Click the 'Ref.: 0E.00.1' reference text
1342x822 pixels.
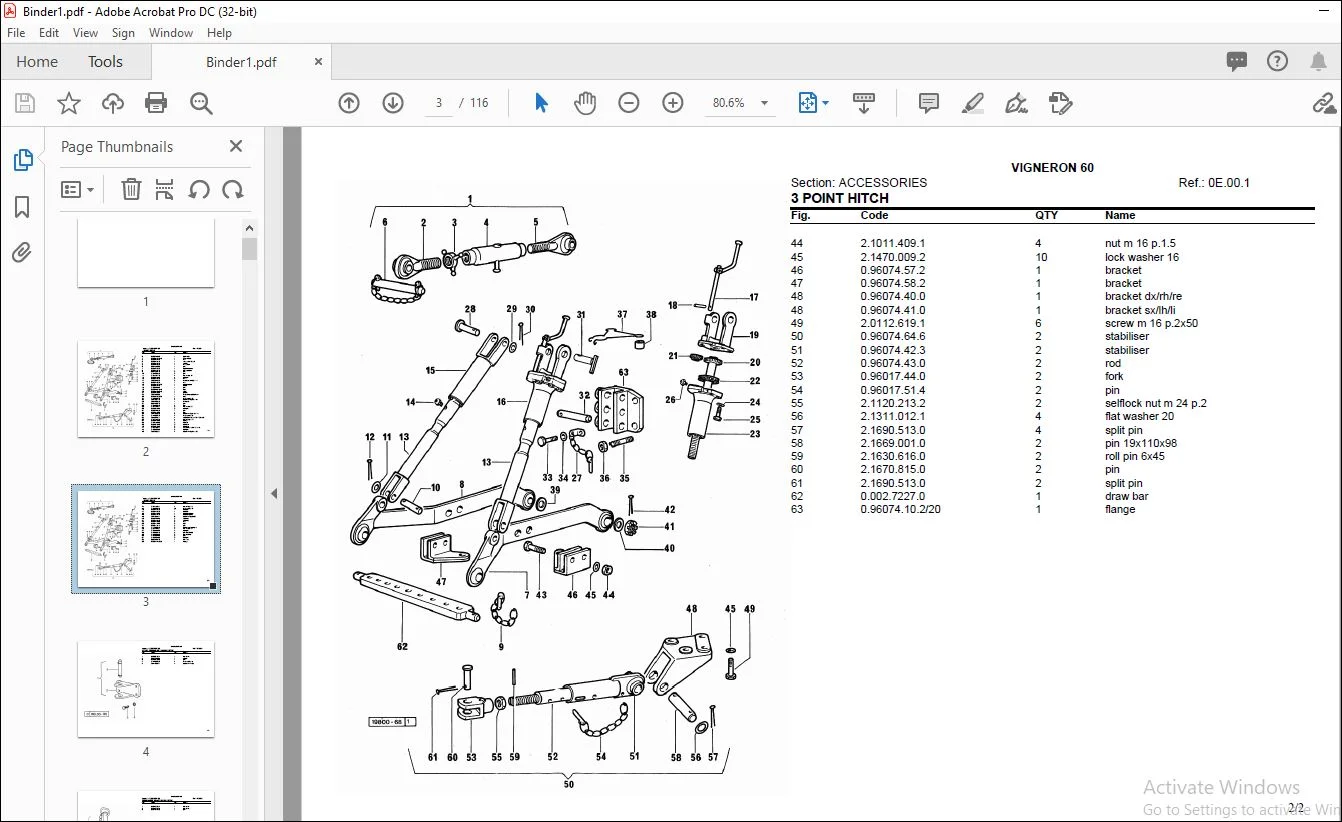(x=1214, y=183)
